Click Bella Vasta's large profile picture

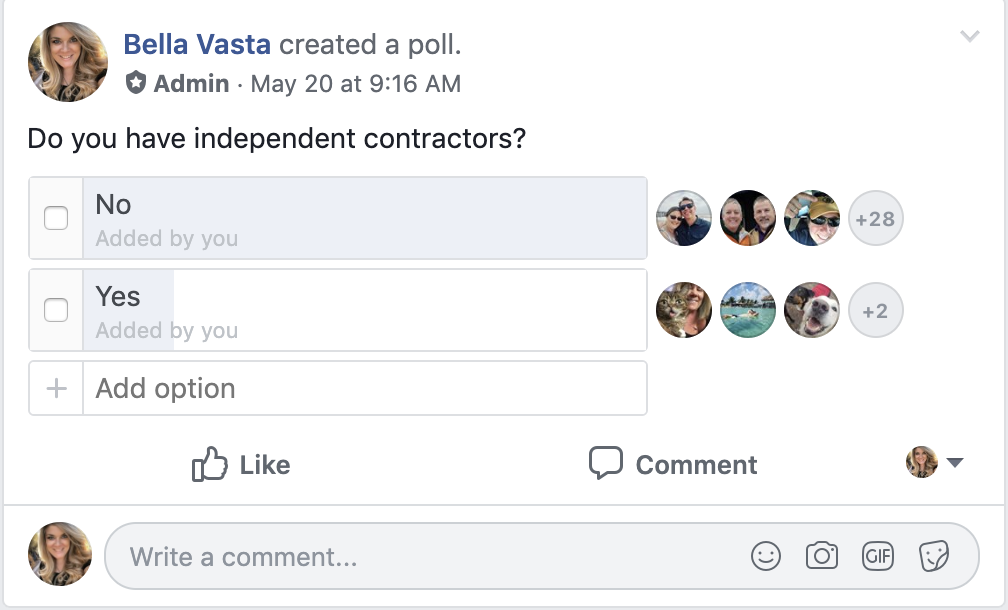click(68, 62)
